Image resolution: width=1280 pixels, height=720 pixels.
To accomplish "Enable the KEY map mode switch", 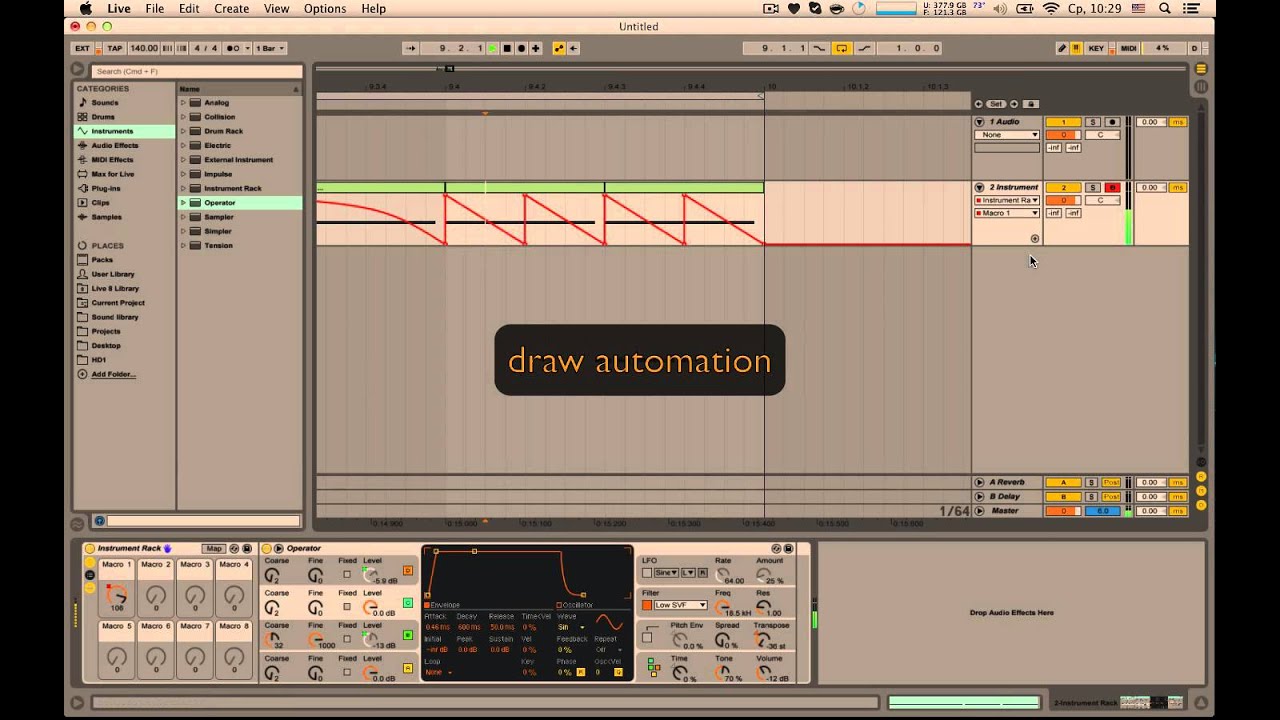I will click(1096, 48).
